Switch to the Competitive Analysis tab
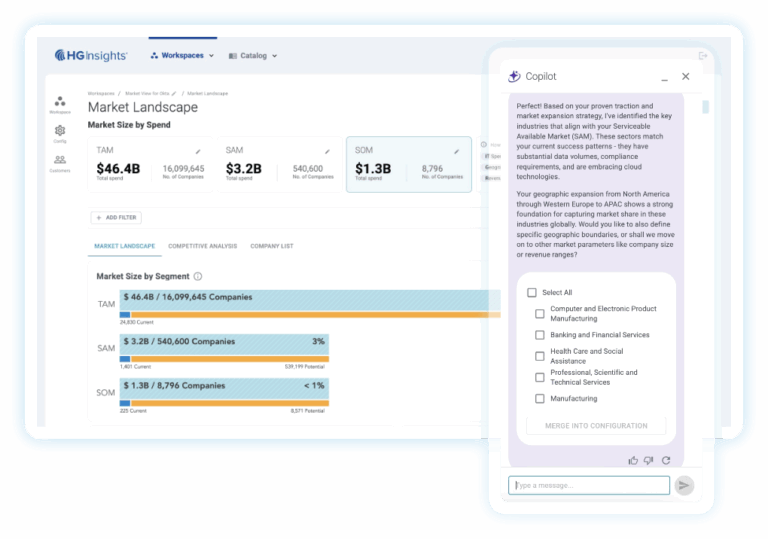768x539 pixels. pyautogui.click(x=202, y=246)
